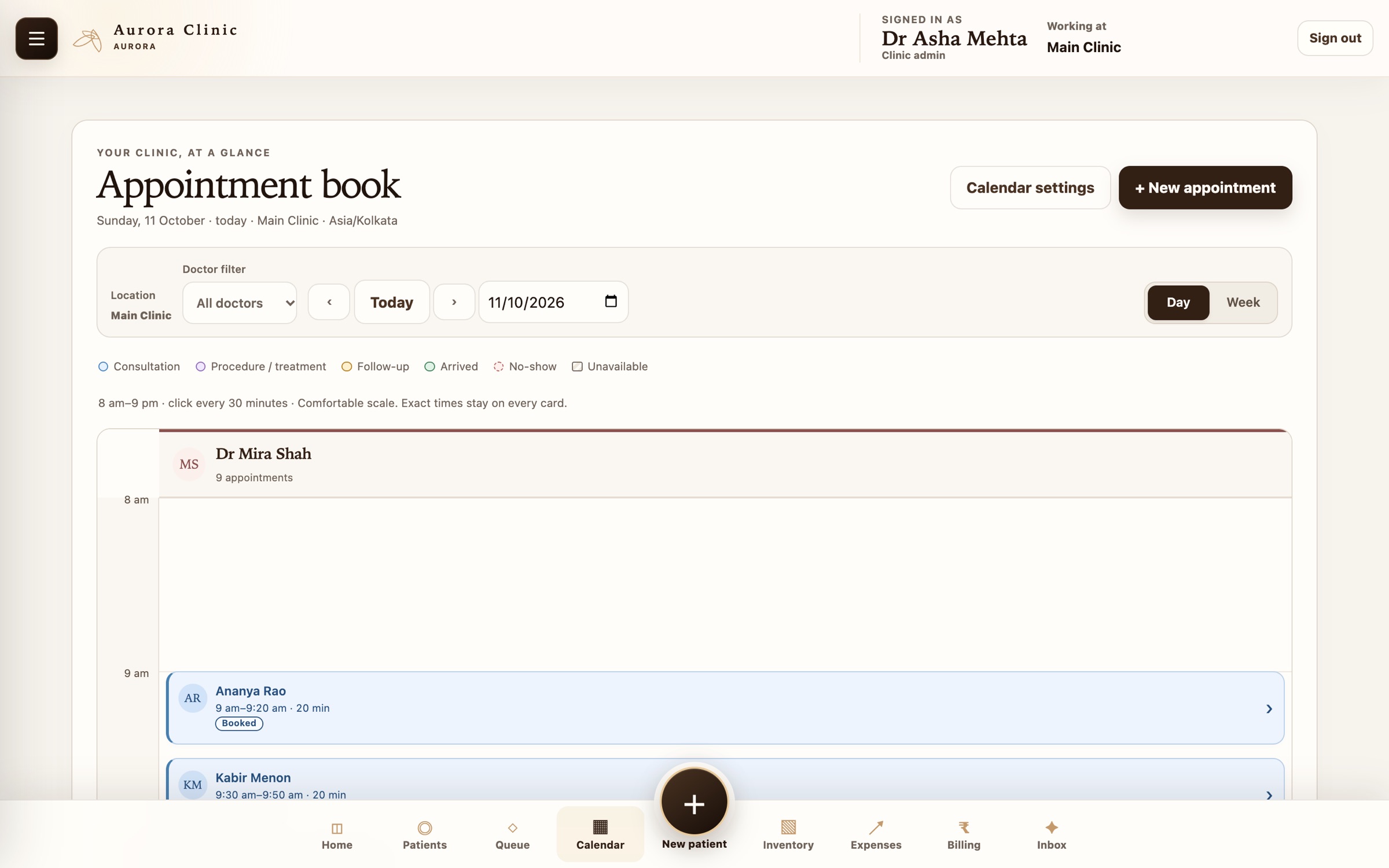This screenshot has height=868, width=1389.
Task: Open Calendar settings
Action: [1030, 187]
